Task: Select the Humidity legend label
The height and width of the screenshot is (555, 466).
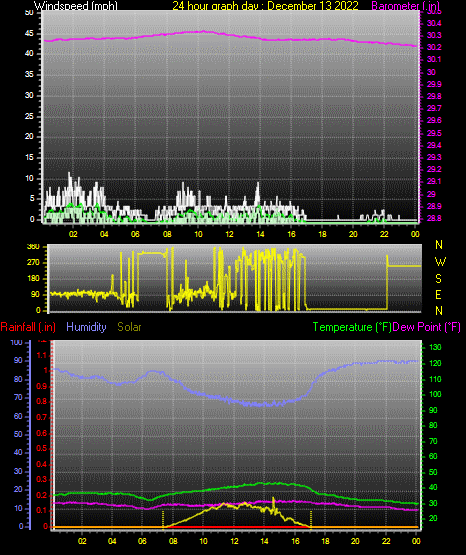Action: pos(86,327)
